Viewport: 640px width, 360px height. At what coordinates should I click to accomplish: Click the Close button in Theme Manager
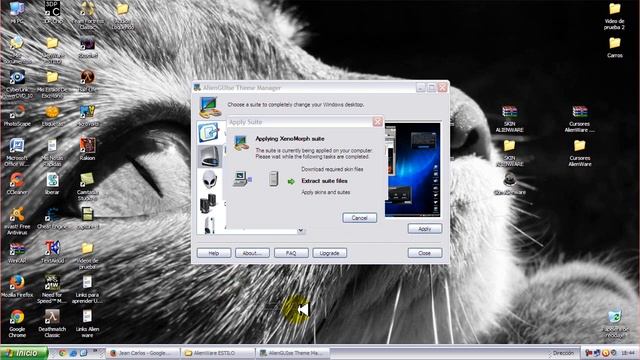click(x=424, y=253)
